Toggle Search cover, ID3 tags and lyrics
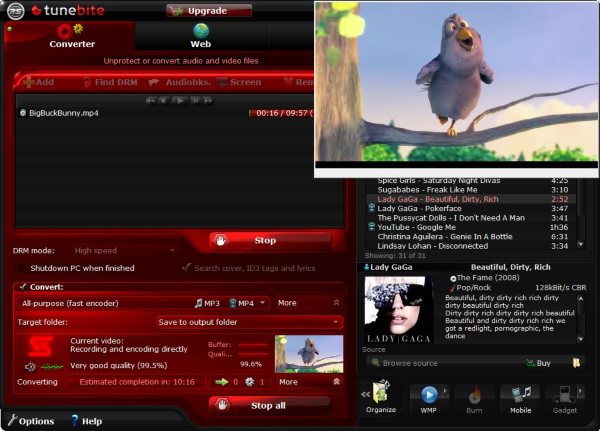Image resolution: width=600 pixels, height=431 pixels. pos(187,268)
